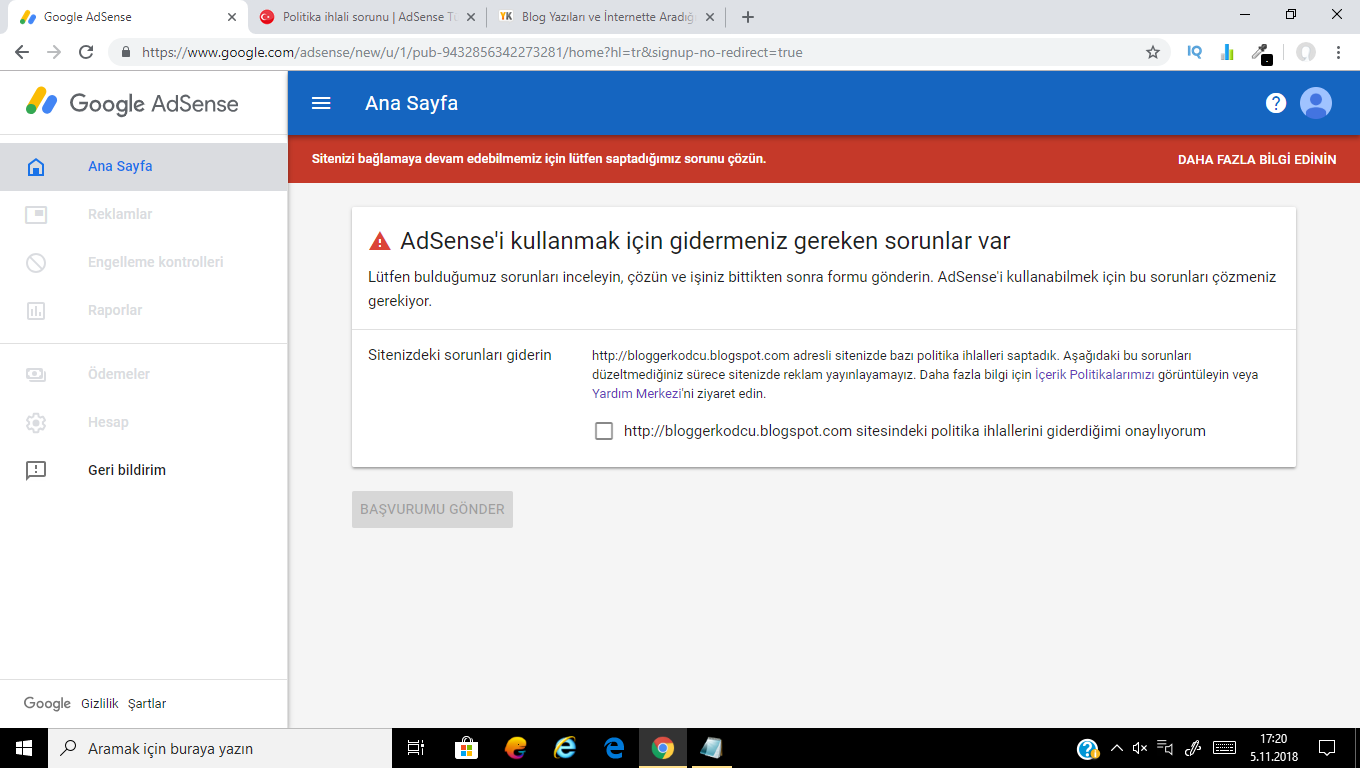This screenshot has width=1360, height=768.
Task: Launch Microsoft Edge from the taskbar
Action: pyautogui.click(x=614, y=748)
